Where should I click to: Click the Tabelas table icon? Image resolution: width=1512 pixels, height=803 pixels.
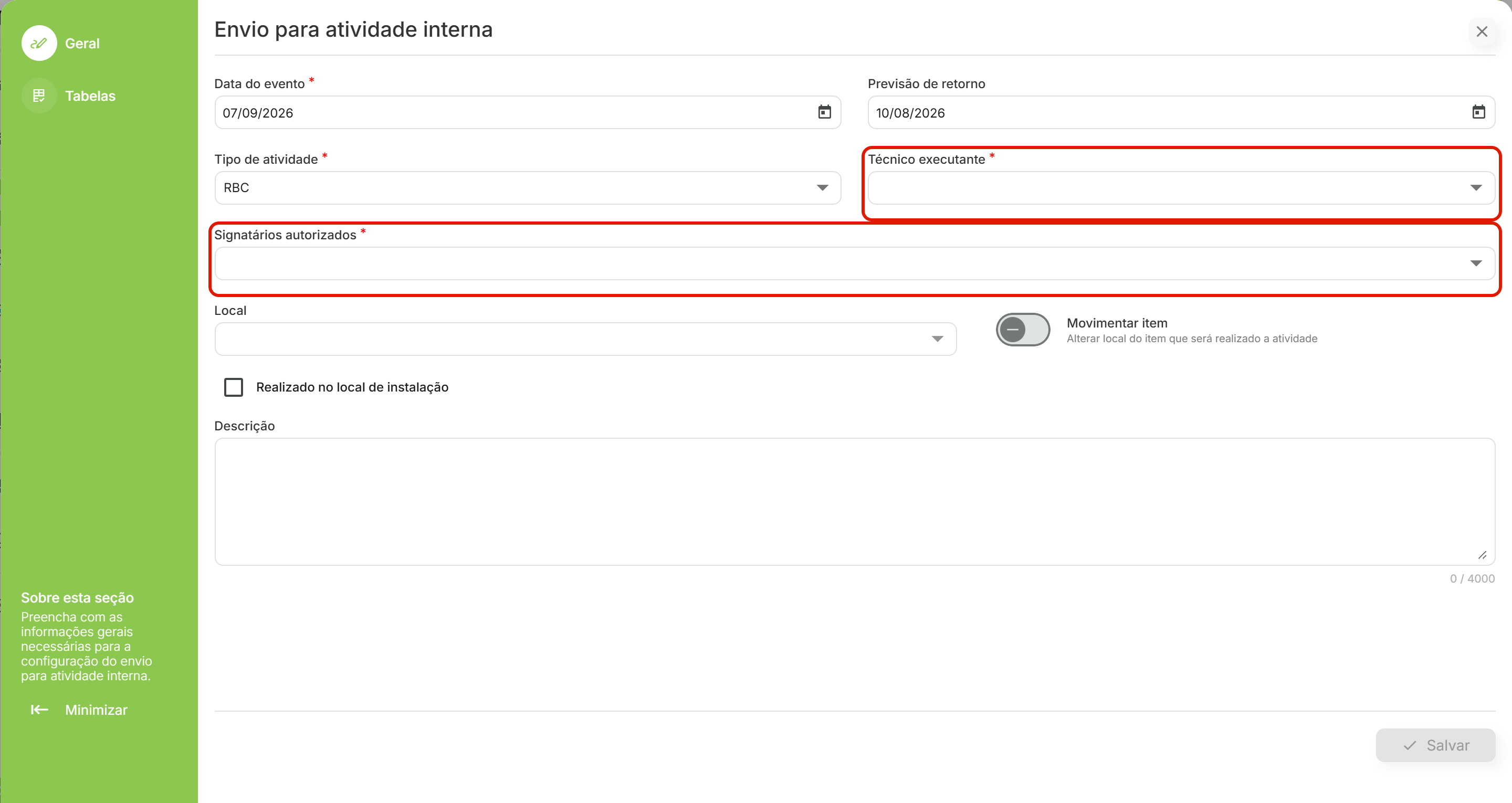pyautogui.click(x=39, y=96)
